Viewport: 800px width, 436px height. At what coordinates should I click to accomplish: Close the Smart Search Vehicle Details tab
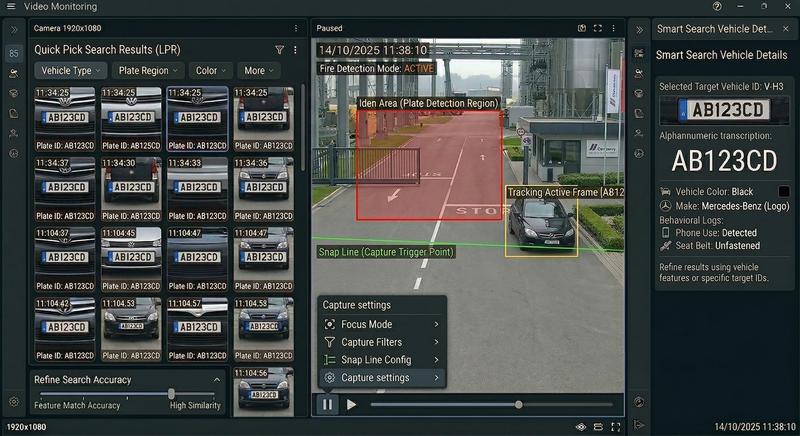786,29
